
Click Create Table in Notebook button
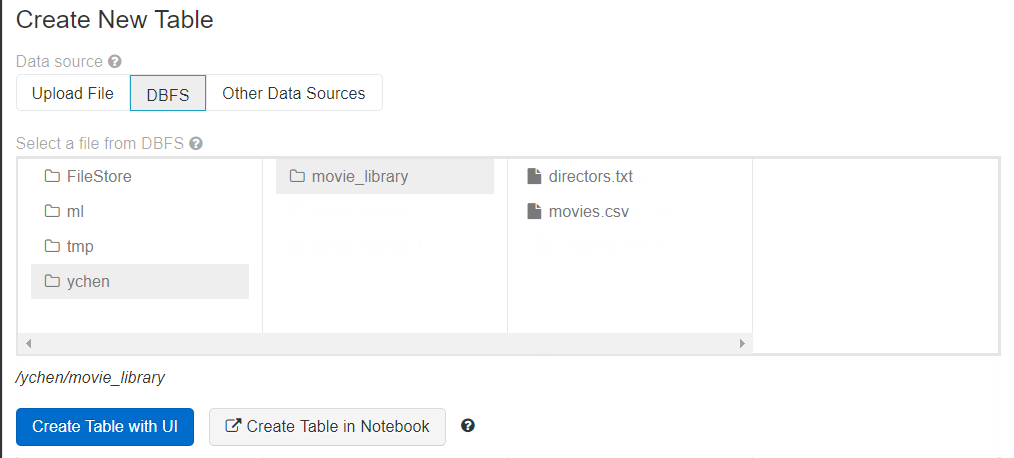[327, 426]
